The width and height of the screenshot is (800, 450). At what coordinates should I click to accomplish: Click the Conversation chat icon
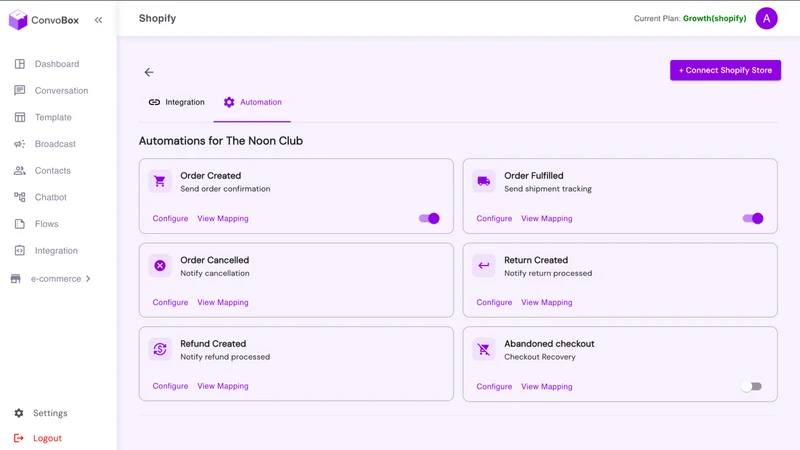point(20,90)
